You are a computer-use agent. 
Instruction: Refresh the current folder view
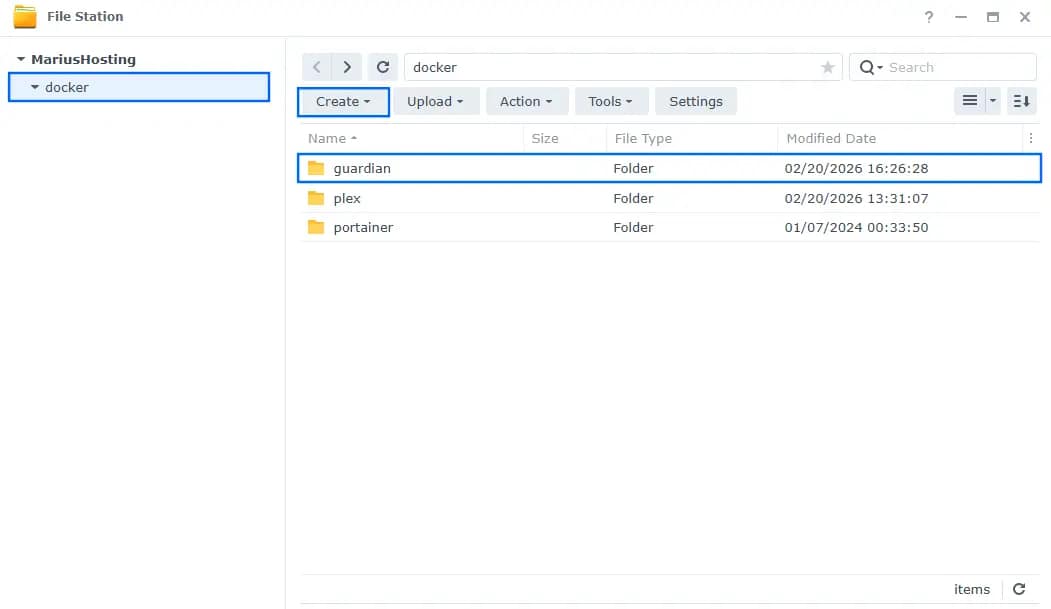click(383, 66)
